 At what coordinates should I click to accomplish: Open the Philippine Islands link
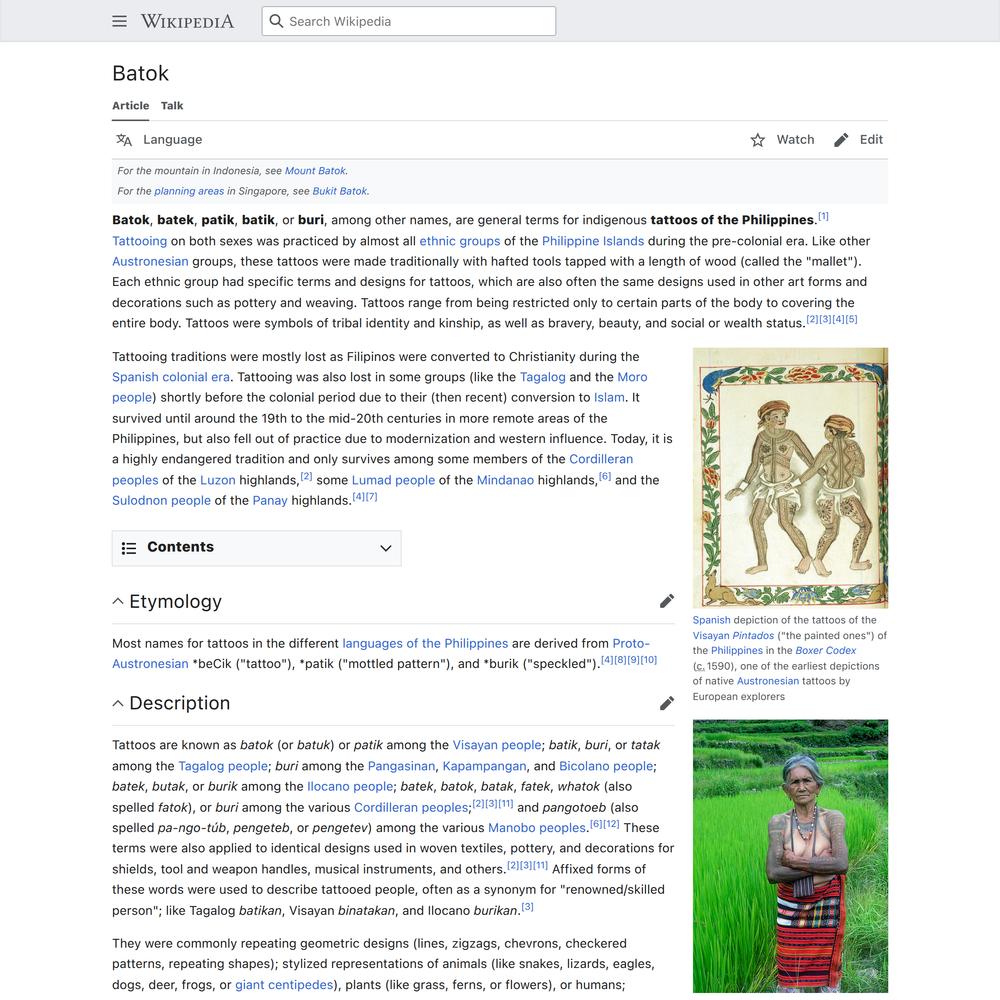click(x=593, y=241)
